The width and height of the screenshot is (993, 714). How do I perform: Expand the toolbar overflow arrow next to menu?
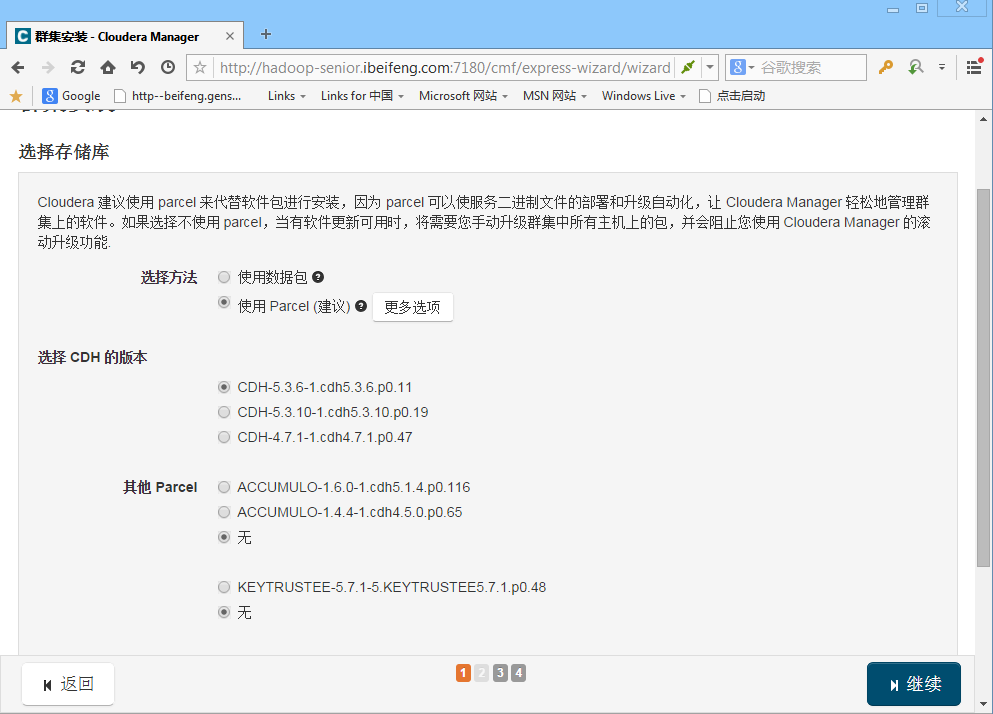coord(942,67)
